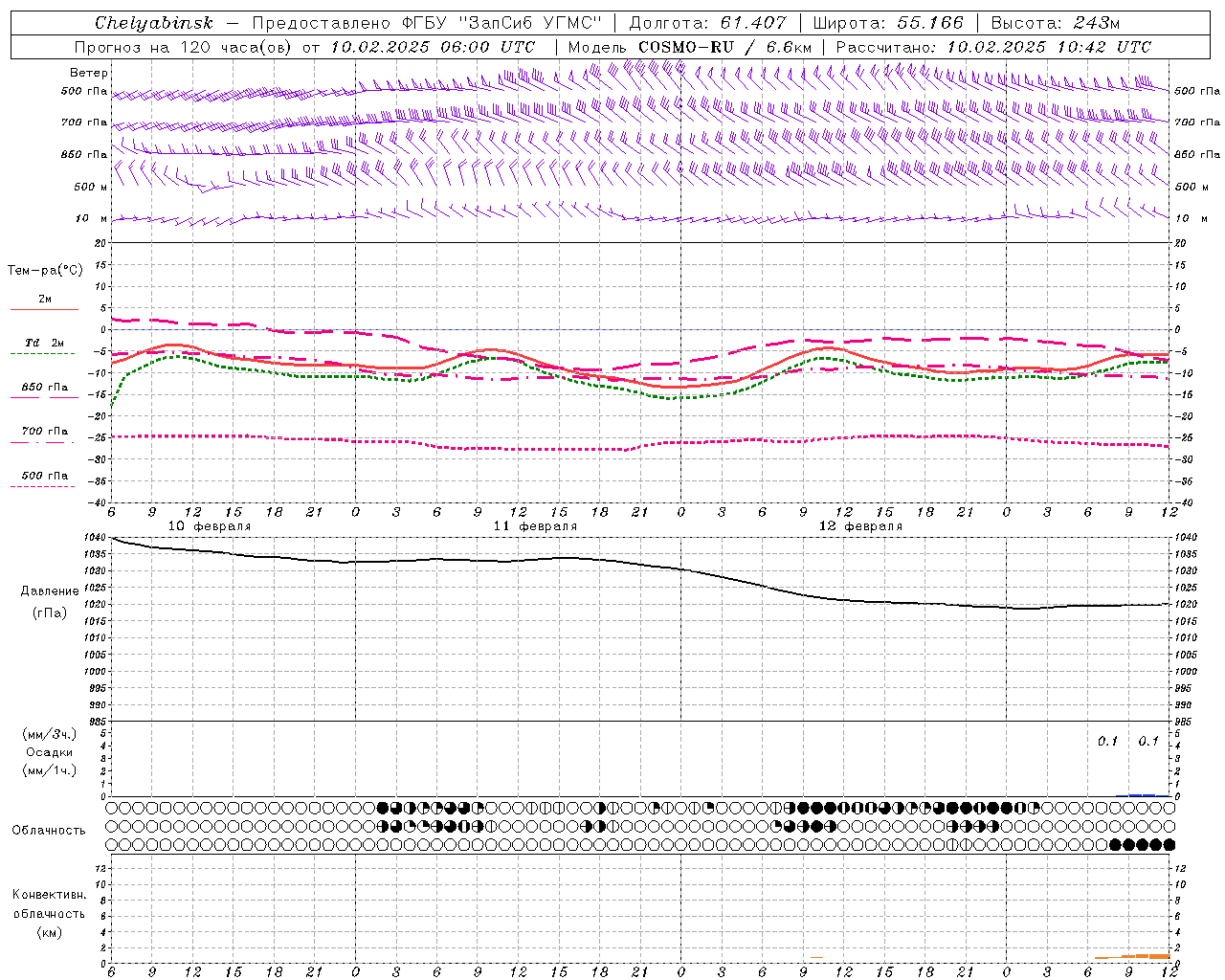Click the "(мм/3ч.)" precipitation unit label
1225x980 pixels.
pos(49,734)
